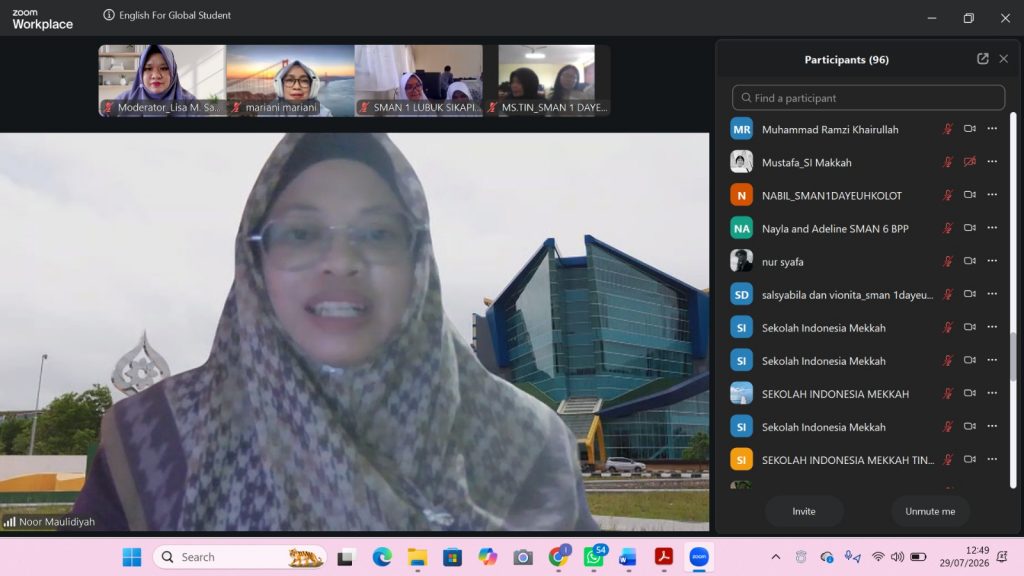Click the Unmute me button
The width and height of the screenshot is (1024, 576).
930,511
